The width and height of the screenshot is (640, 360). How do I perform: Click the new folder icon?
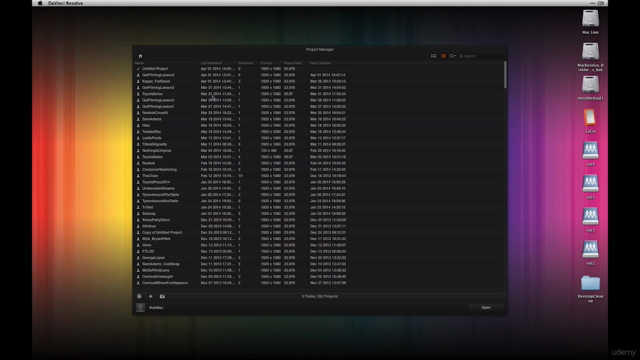coord(162,296)
